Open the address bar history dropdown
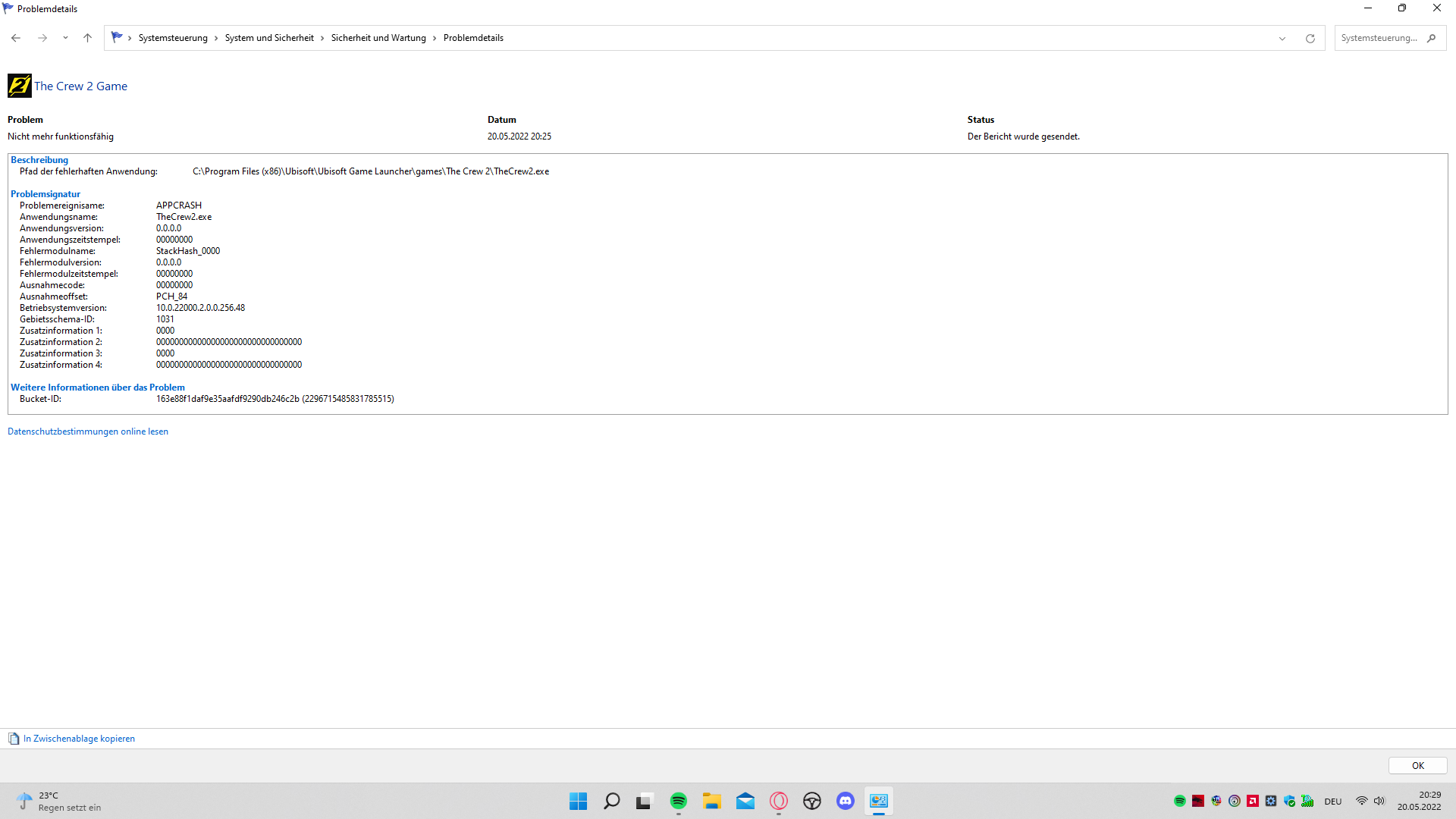The height and width of the screenshot is (819, 1456). coord(1282,38)
